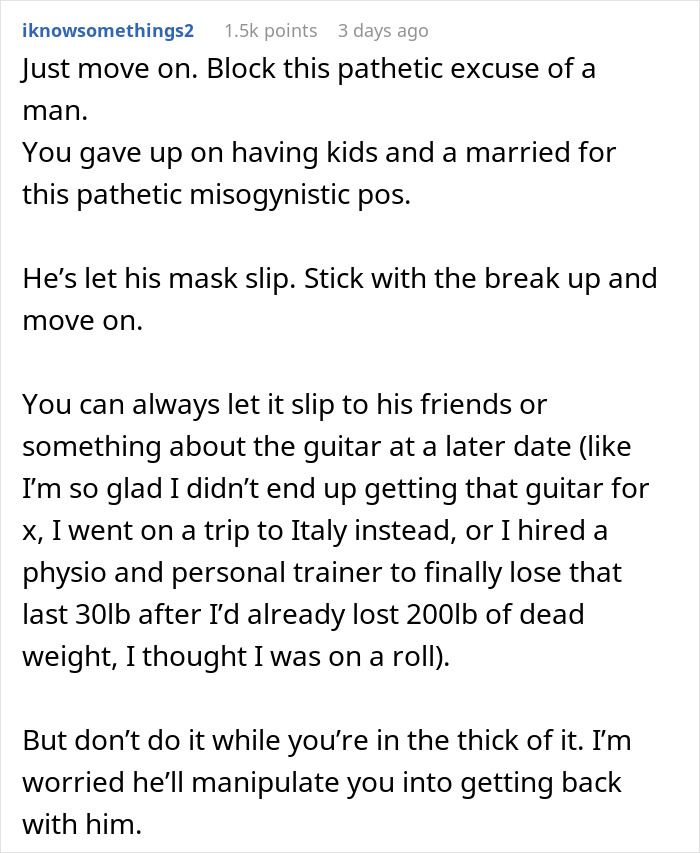This screenshot has width=700, height=853.
Task: Click the line 'But don't do it while you're'
Action: (326, 740)
